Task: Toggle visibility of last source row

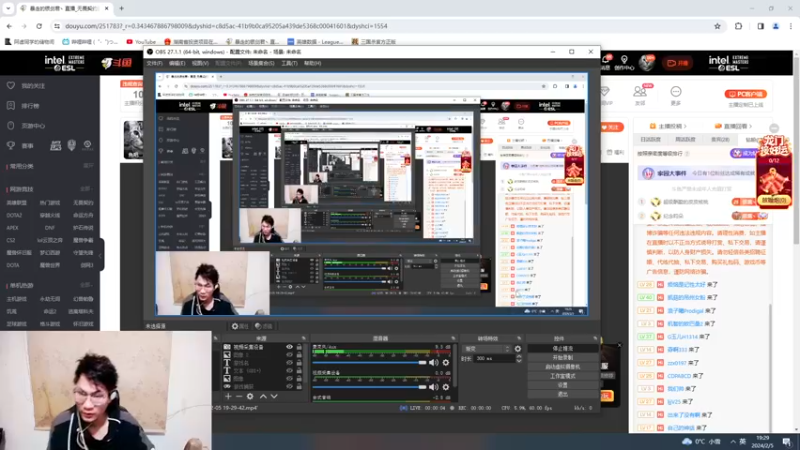Action: (x=289, y=386)
